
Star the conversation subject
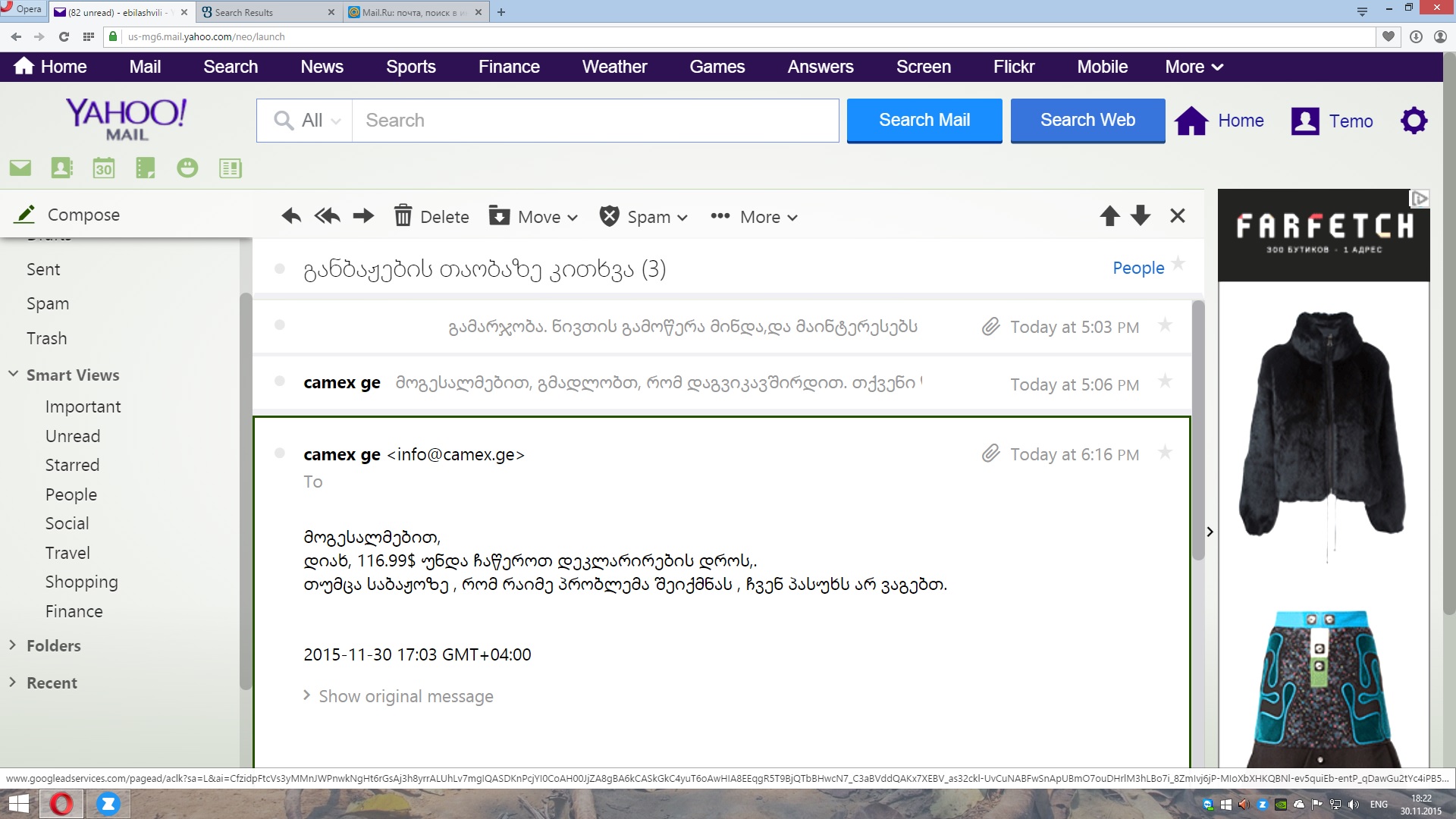(x=1178, y=264)
